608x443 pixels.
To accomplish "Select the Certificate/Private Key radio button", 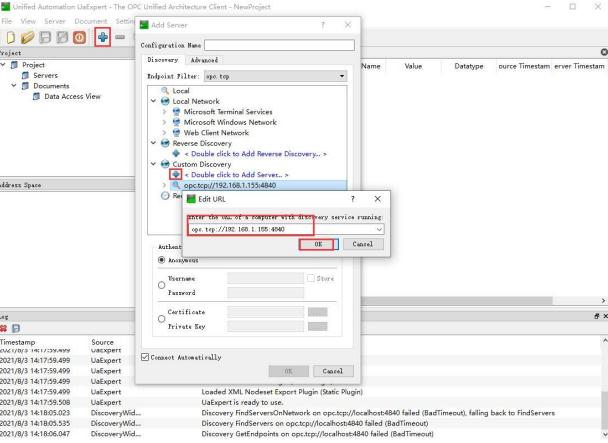I will (x=162, y=319).
